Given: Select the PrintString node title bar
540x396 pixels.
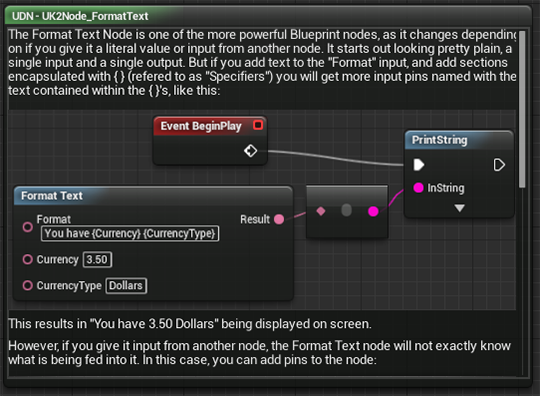Looking at the screenshot, I should 459,140.
